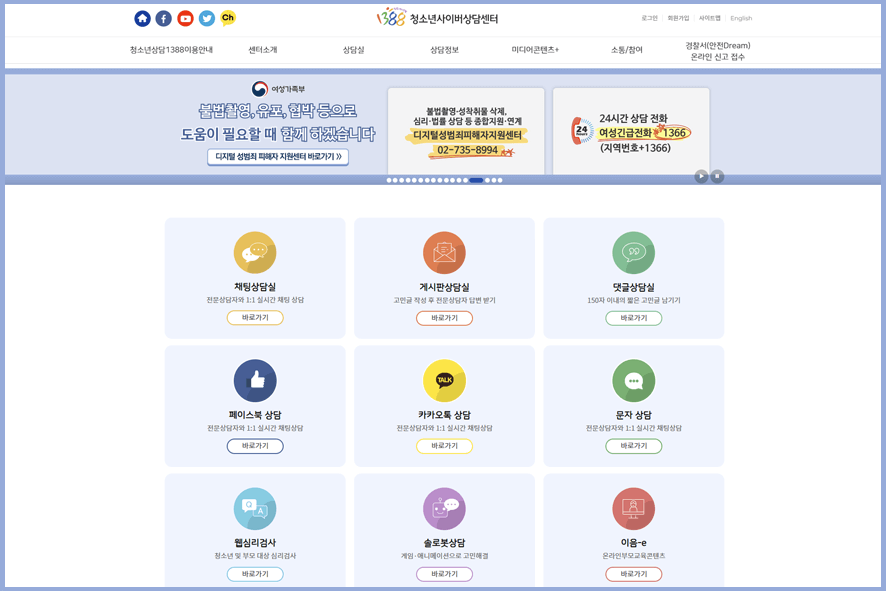Click the 24-hour phone icon in banner
Screen dimensions: 886x591
(x=582, y=131)
